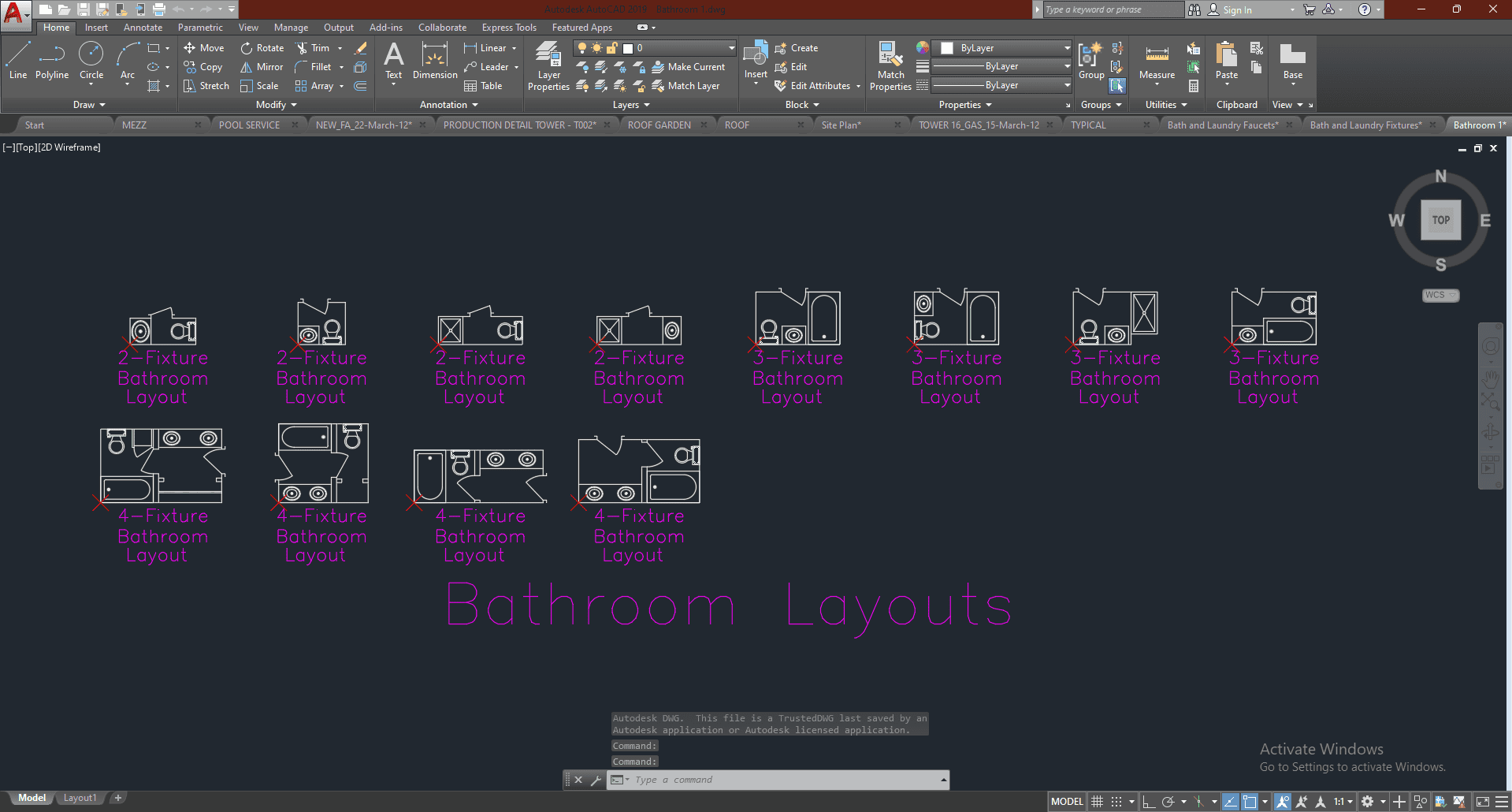Open the Site Plan drawing tab
Image resolution: width=1512 pixels, height=812 pixels.
(x=841, y=125)
